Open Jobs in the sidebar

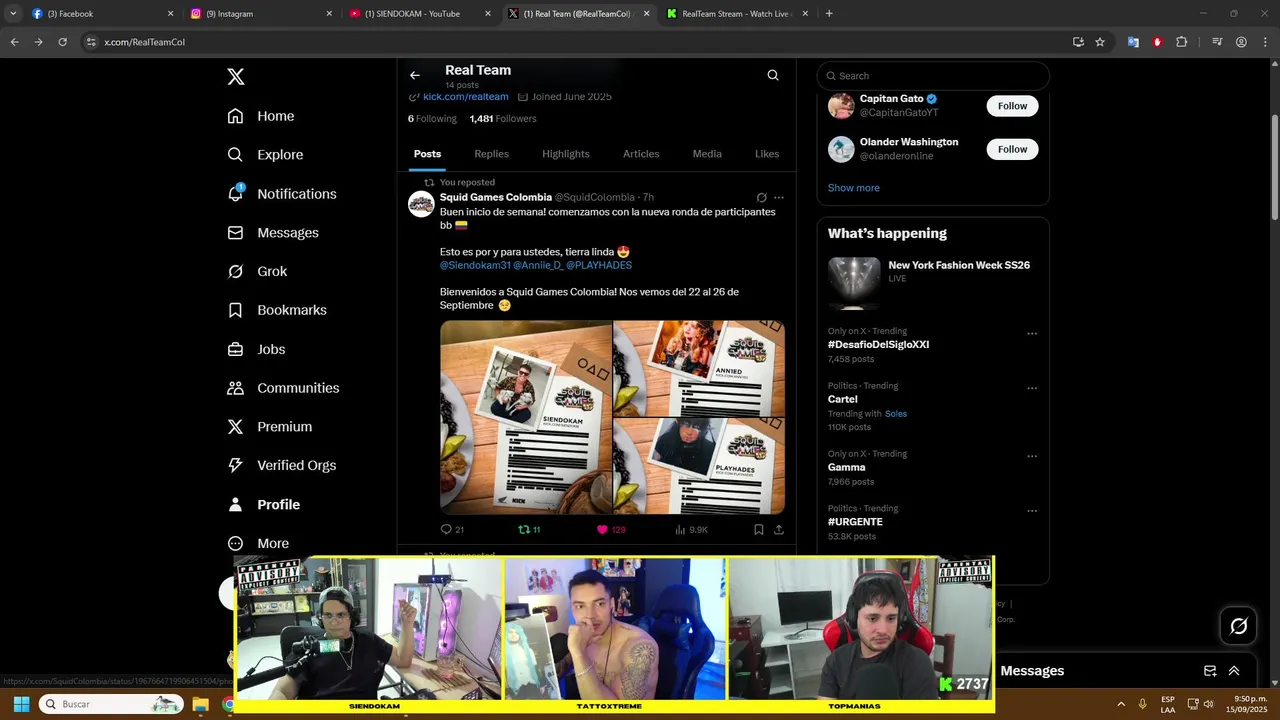coord(256,349)
